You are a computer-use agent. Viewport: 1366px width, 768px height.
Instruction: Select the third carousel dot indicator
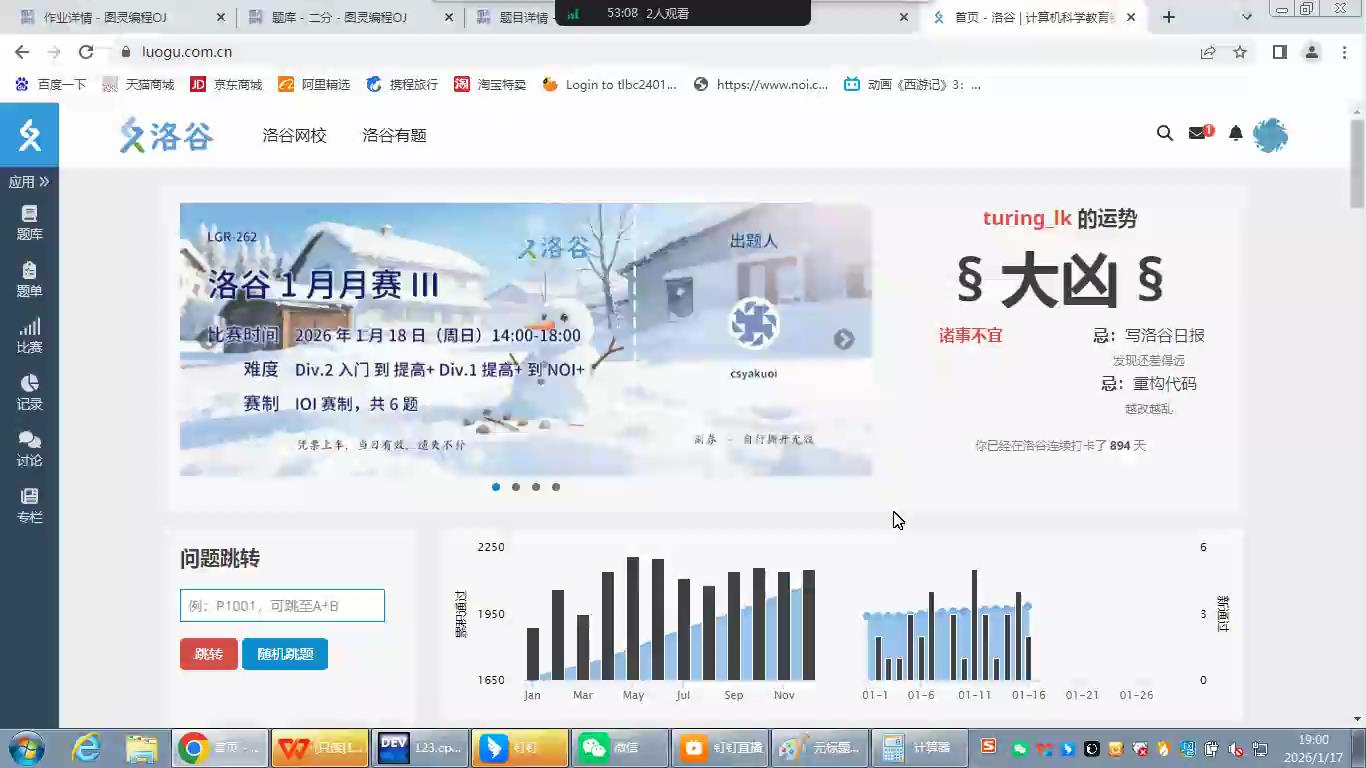(x=536, y=487)
